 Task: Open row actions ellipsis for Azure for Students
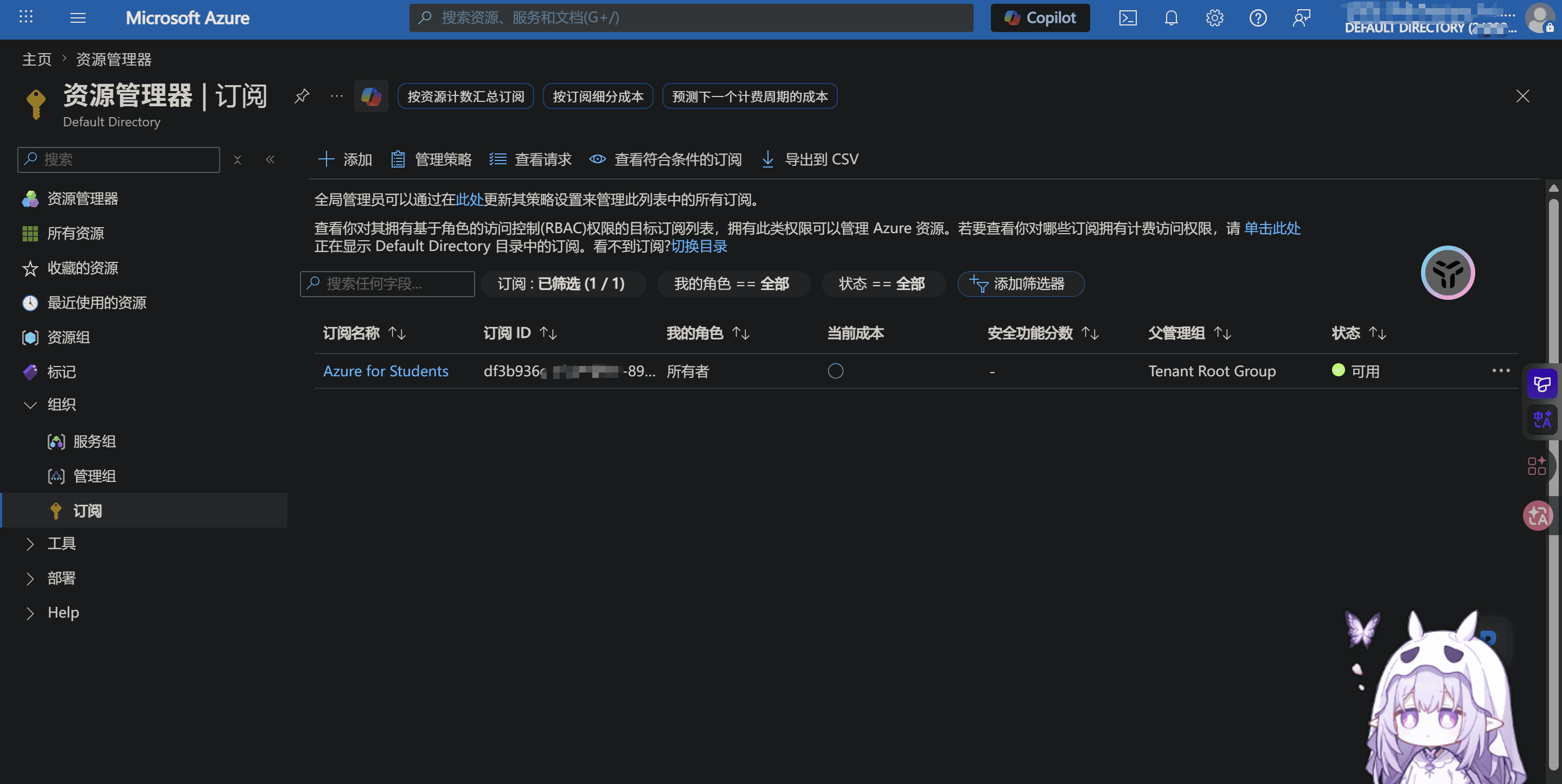point(1501,371)
